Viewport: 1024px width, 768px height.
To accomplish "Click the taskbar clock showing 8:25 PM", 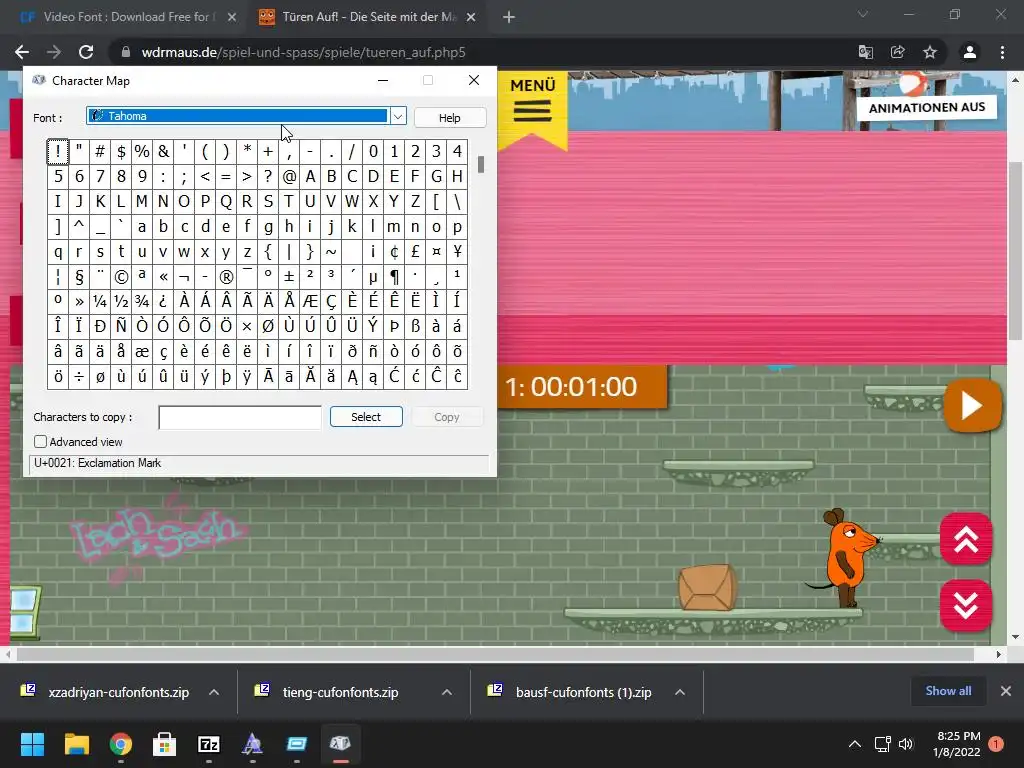I will coord(957,744).
